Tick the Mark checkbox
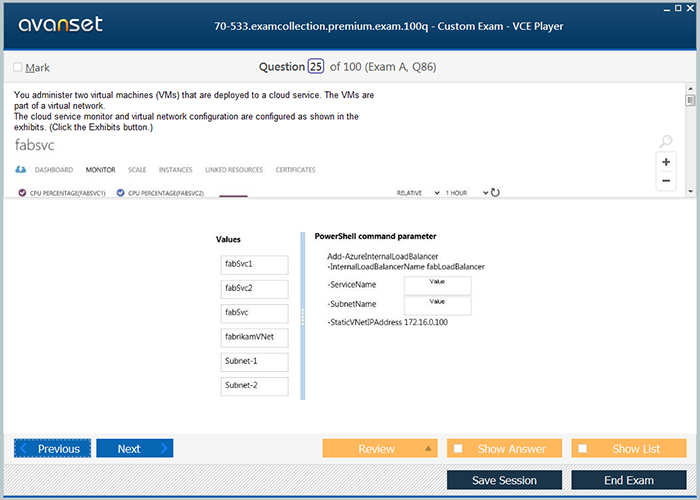 [x=18, y=67]
